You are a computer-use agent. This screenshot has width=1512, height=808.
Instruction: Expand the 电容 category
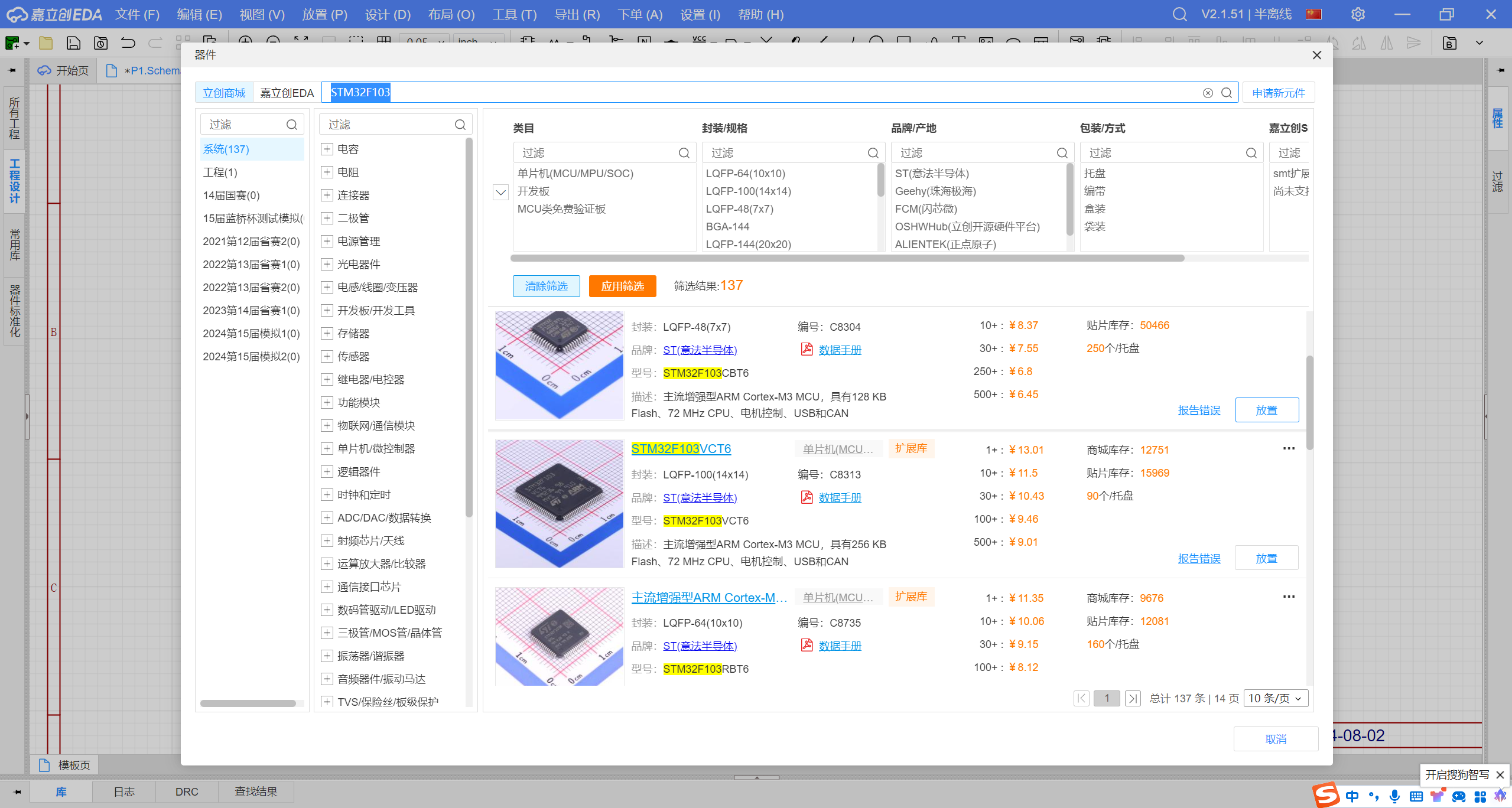tap(327, 149)
